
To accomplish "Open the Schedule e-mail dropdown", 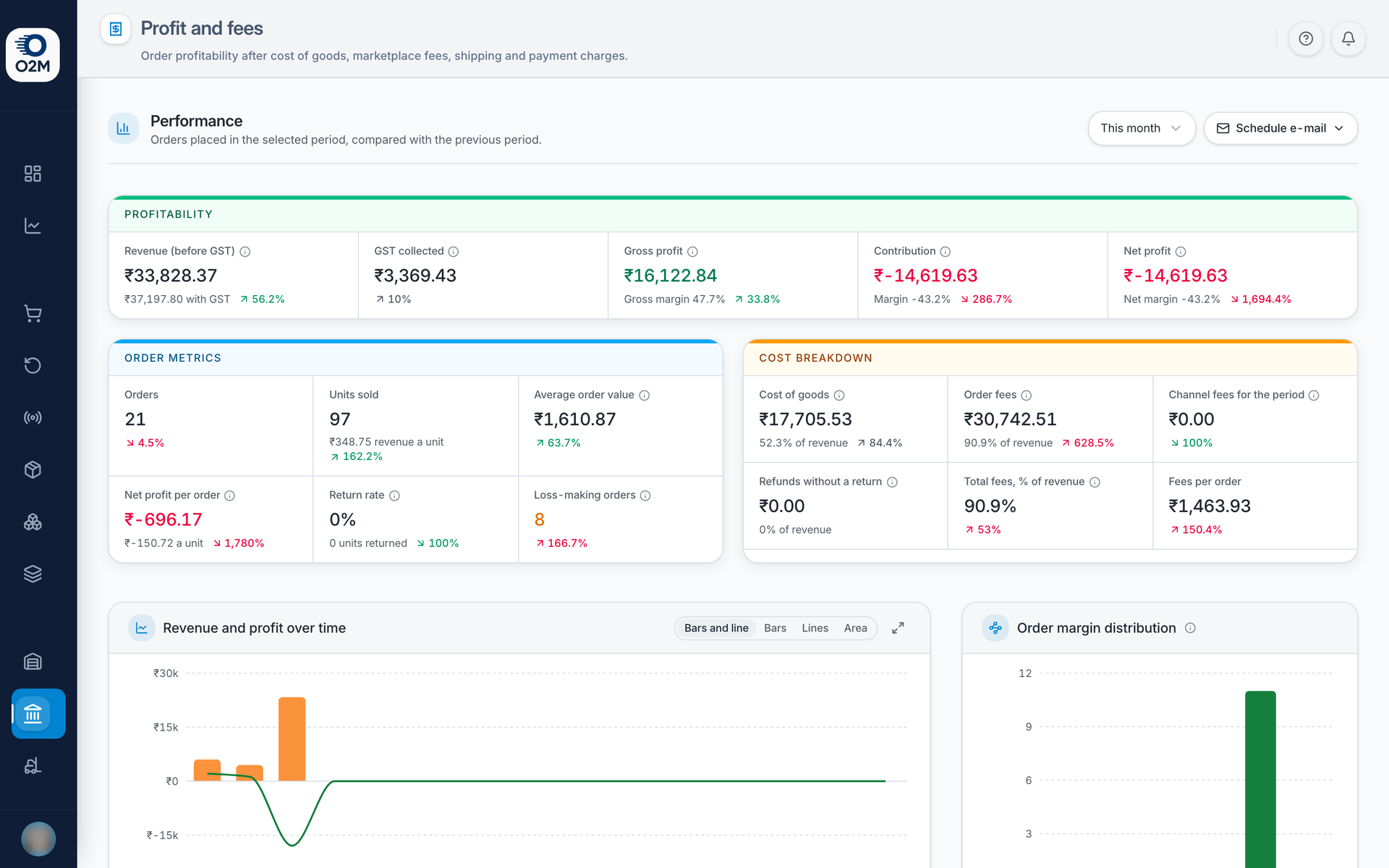I will (1280, 128).
